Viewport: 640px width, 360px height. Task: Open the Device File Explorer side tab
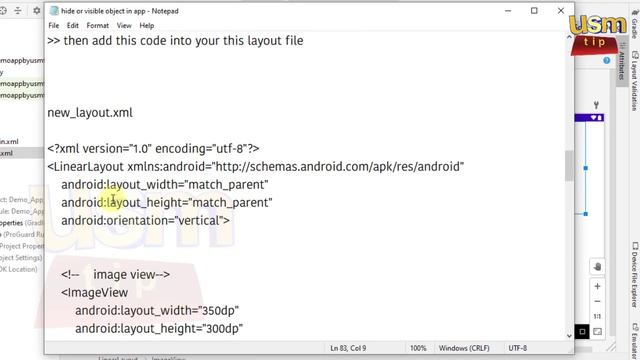(x=635, y=274)
